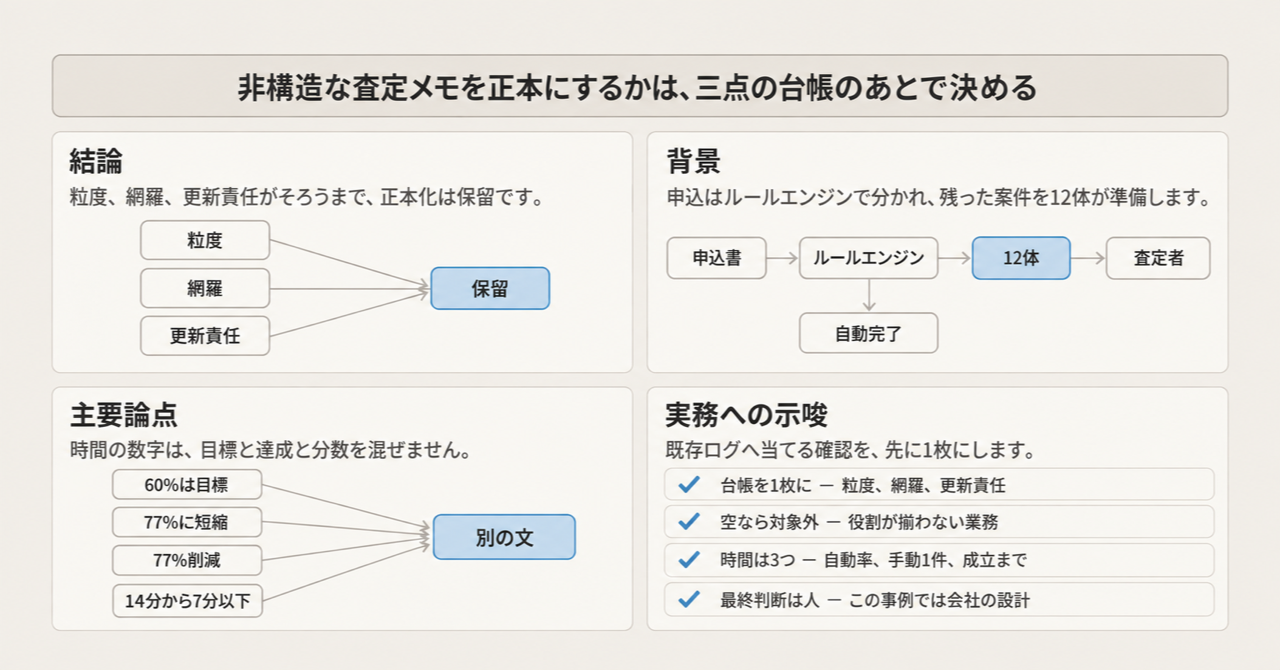Viewport: 1280px width, 670px height.
Task: Click the 網羅 node box
Action: pos(205,289)
